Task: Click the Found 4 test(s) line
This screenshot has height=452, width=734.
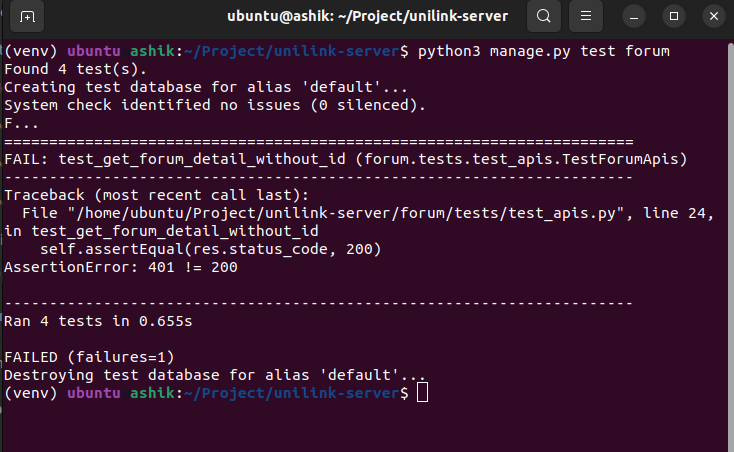Action: [x=76, y=69]
